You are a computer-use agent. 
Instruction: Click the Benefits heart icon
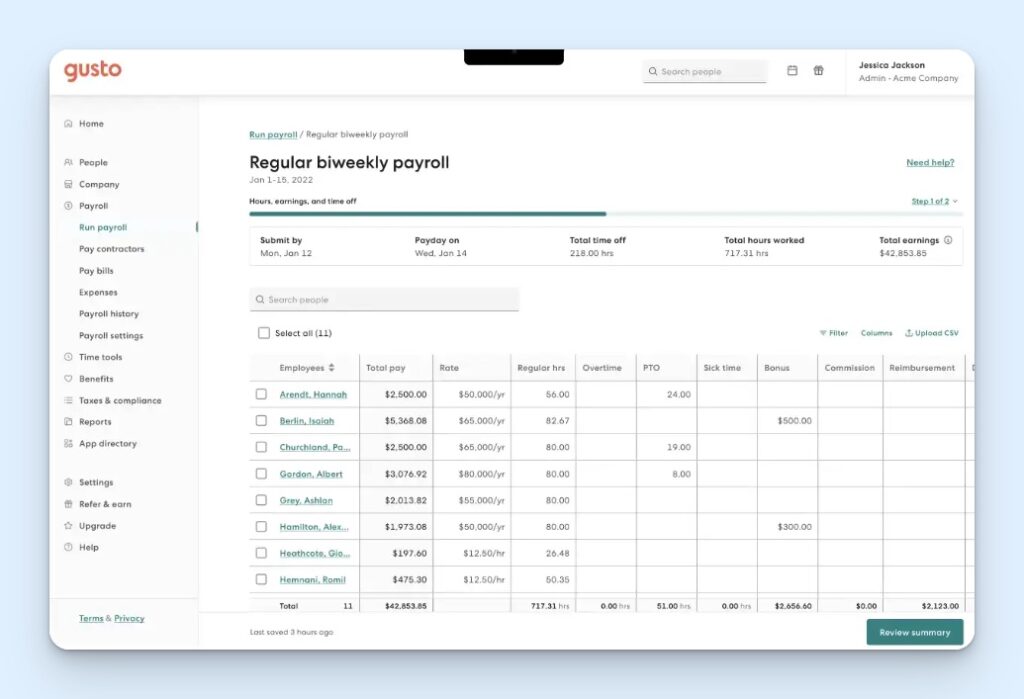(69, 379)
